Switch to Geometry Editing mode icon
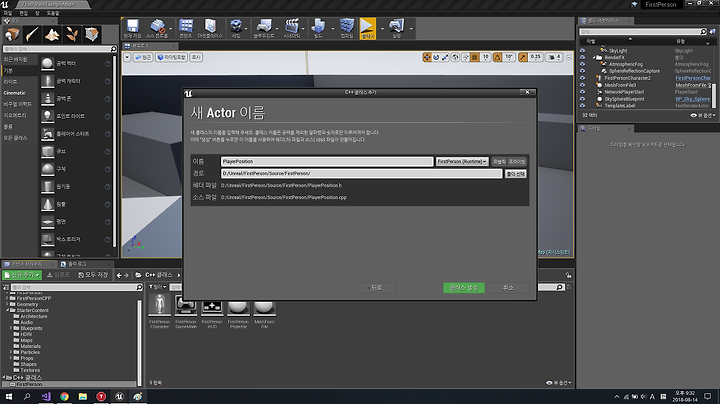The width and height of the screenshot is (720, 404). coord(91,34)
